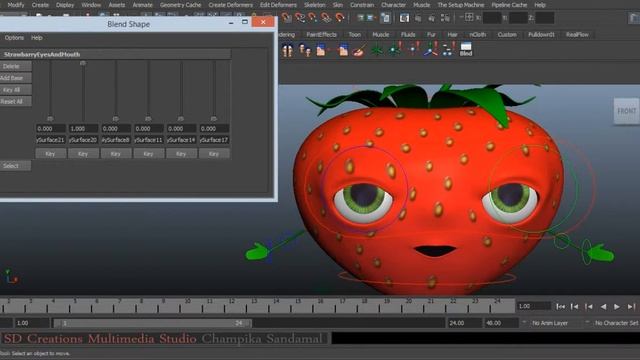Image resolution: width=640 pixels, height=360 pixels.
Task: Switch to the RealFlow shelf tab
Action: (577, 35)
